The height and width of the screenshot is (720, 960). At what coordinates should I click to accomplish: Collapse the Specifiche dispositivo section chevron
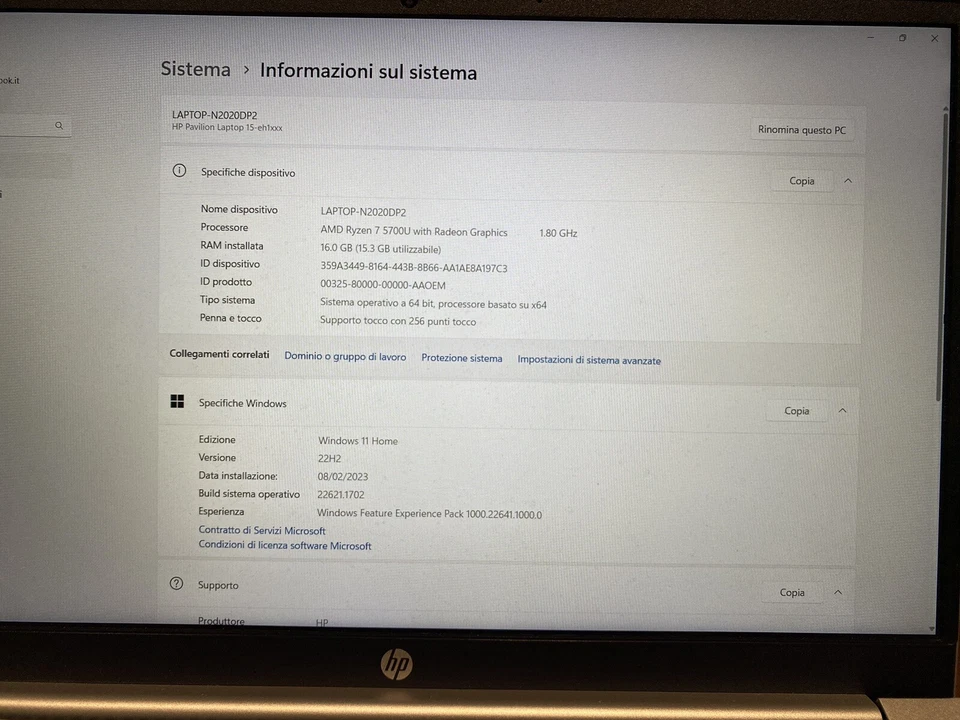pyautogui.click(x=847, y=181)
